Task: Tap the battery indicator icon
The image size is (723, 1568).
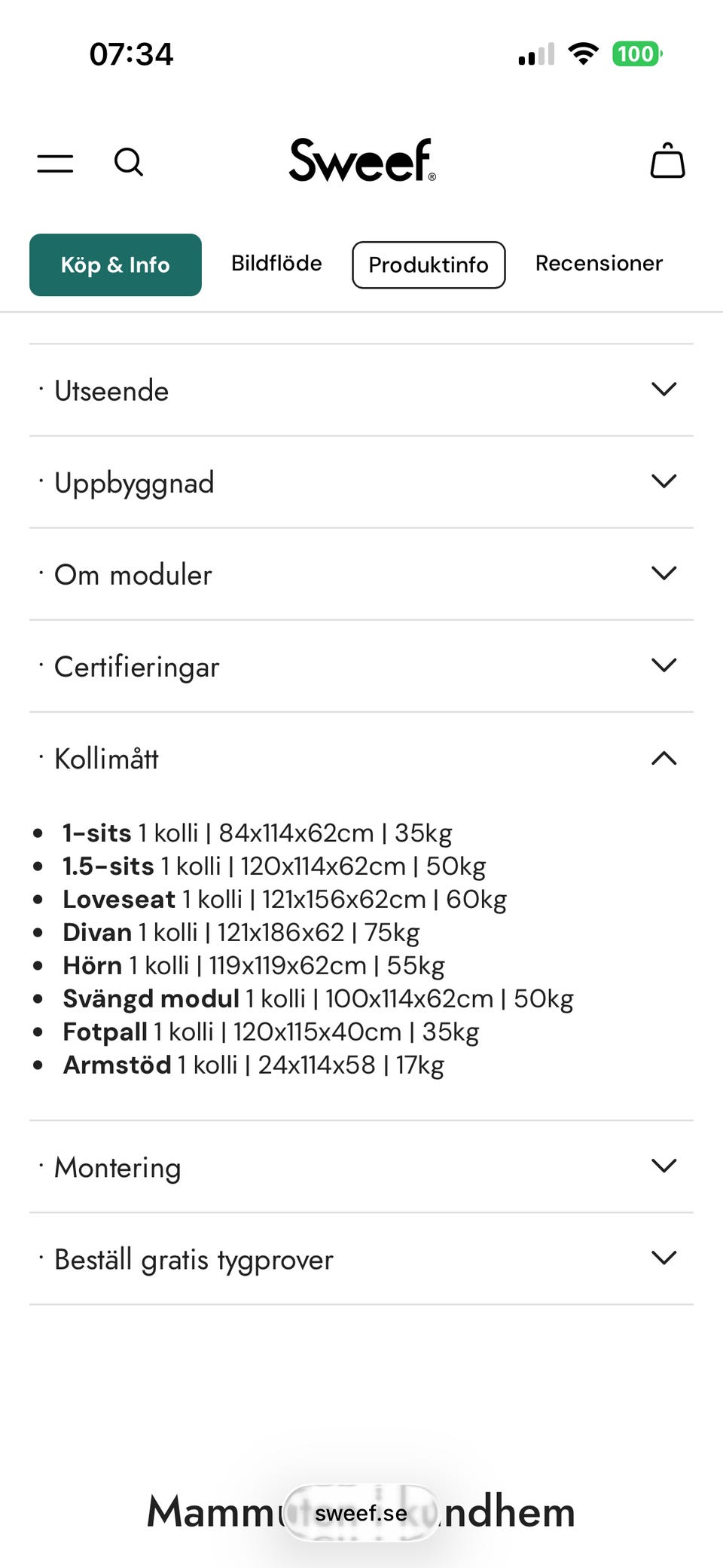Action: coord(636,53)
